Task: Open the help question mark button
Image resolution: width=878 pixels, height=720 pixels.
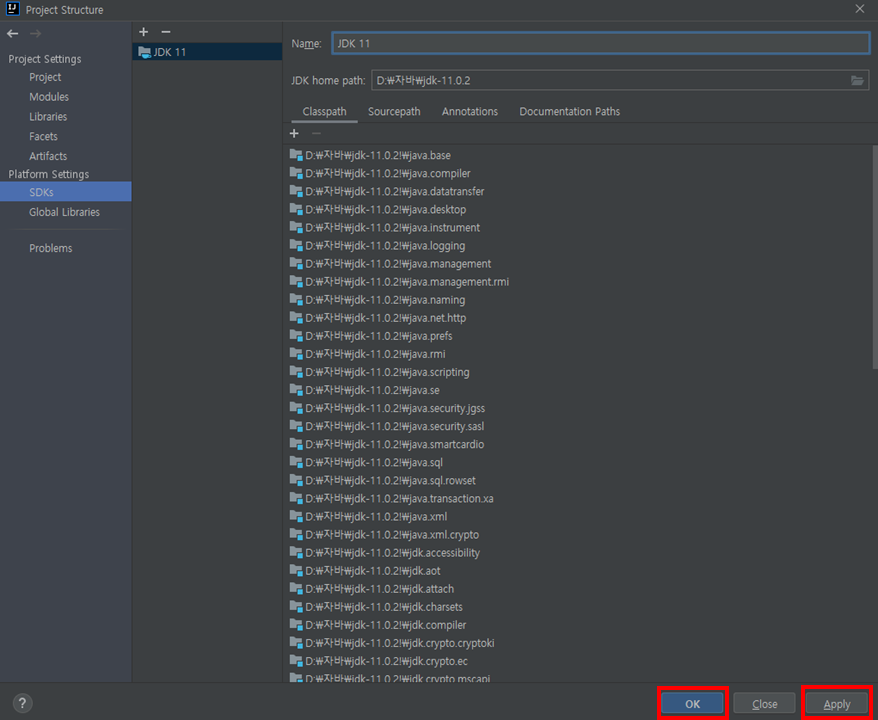Action: pyautogui.click(x=22, y=703)
